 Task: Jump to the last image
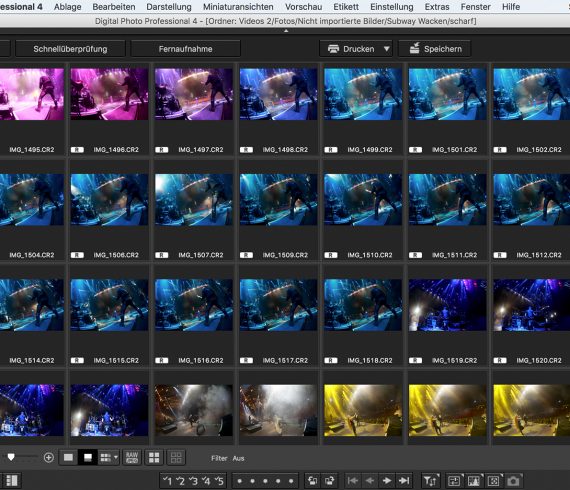pyautogui.click(x=404, y=481)
